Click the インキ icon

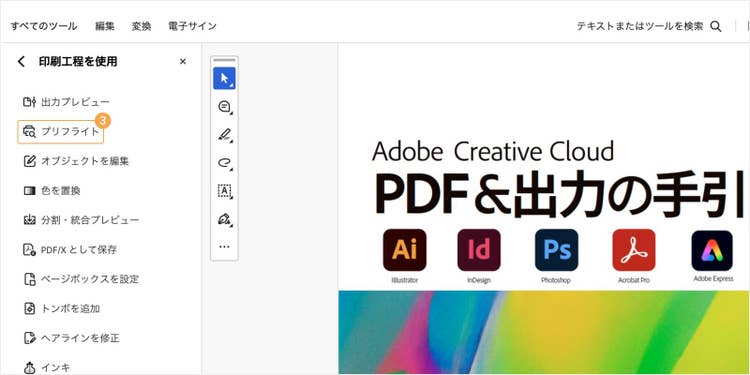click(x=30, y=367)
